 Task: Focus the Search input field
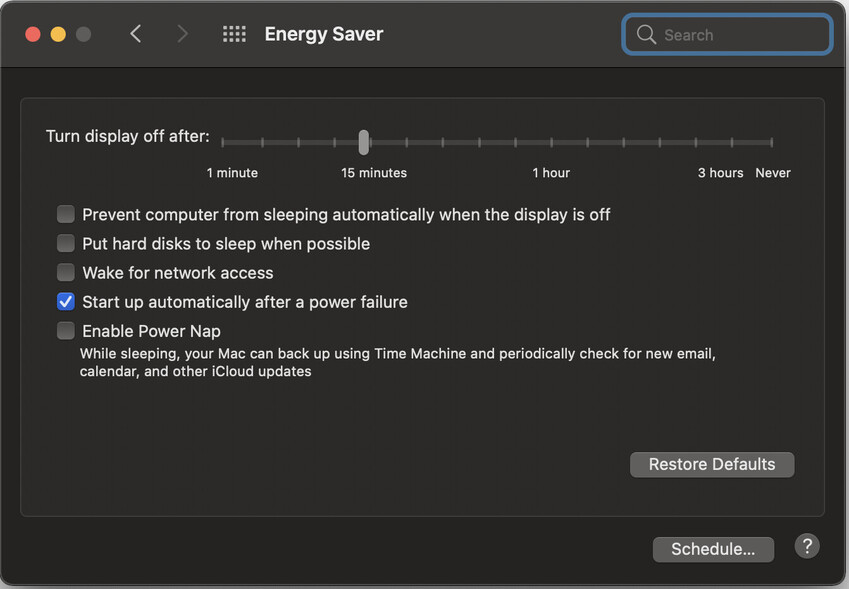[727, 35]
